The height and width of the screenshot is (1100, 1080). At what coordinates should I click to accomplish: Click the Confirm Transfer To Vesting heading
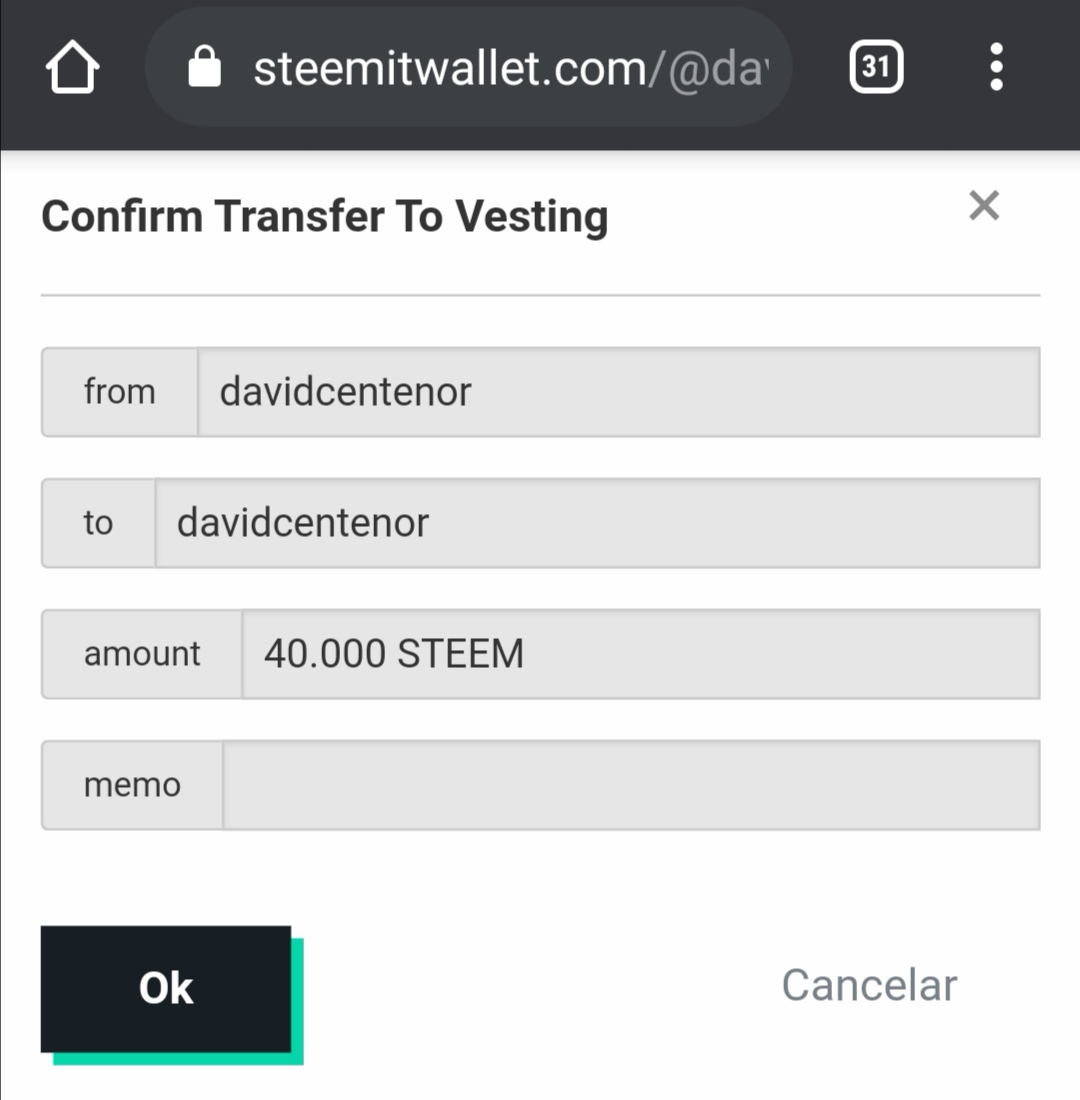pos(325,216)
